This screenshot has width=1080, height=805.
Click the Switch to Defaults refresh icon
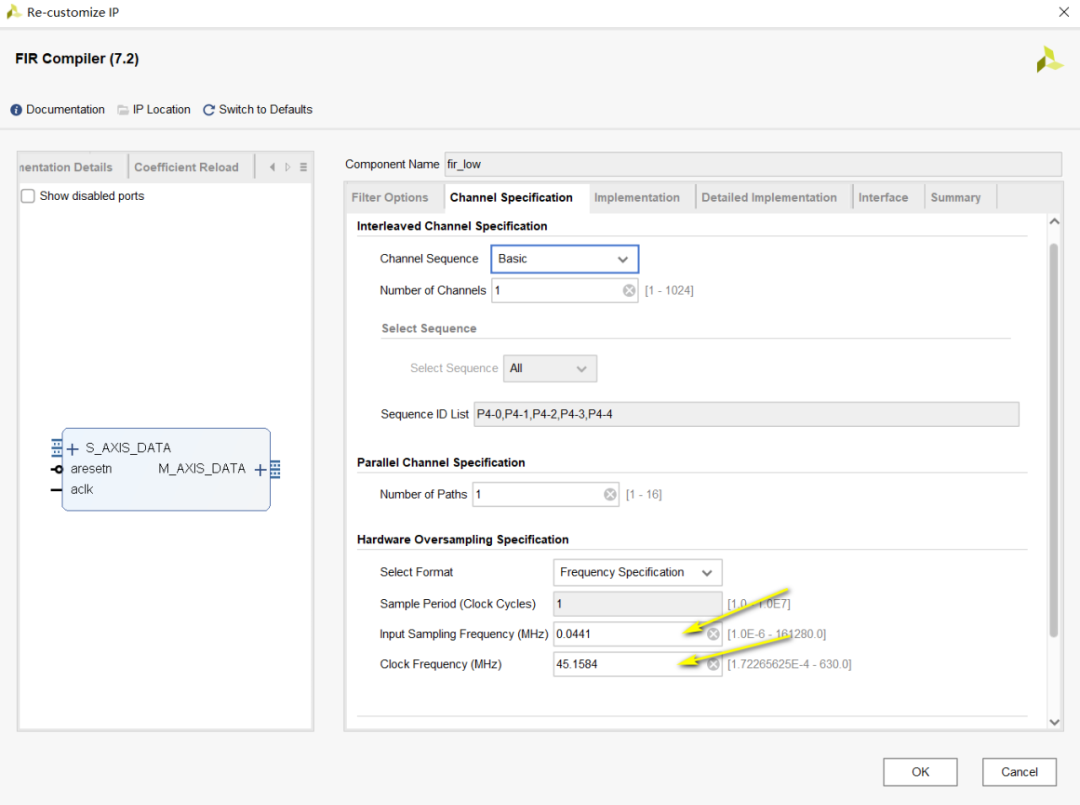click(x=209, y=110)
